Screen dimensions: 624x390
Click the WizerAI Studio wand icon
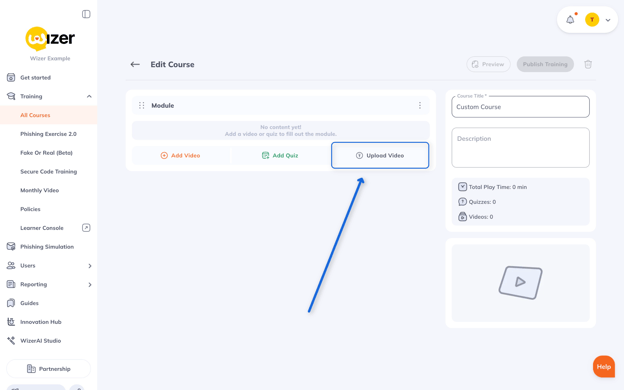pyautogui.click(x=11, y=341)
